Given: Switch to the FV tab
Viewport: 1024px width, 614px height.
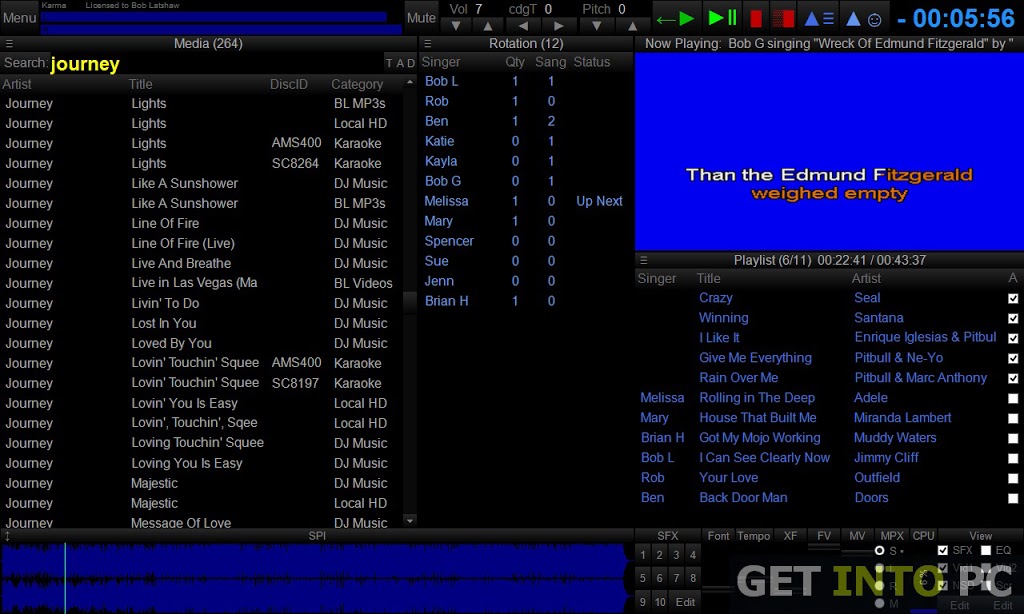Looking at the screenshot, I should 824,536.
